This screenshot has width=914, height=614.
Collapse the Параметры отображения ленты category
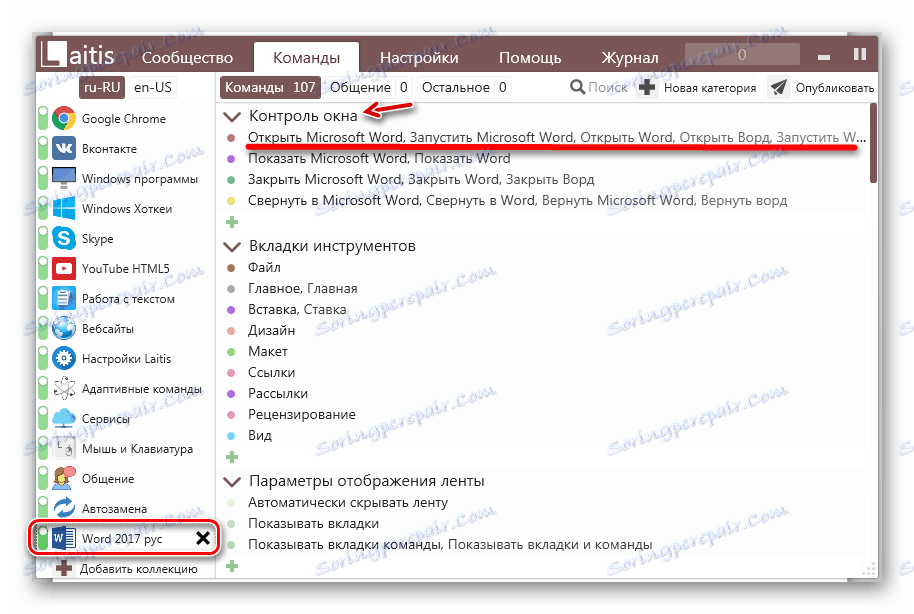coord(232,482)
